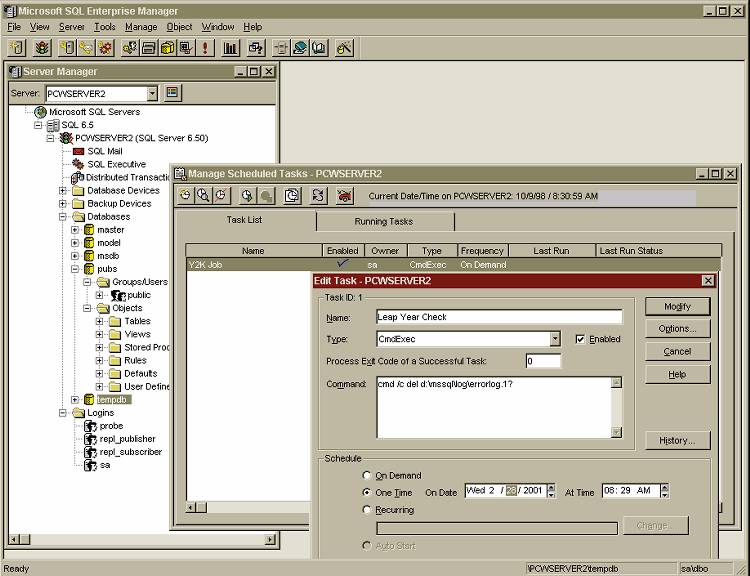
Task: Select the One Time schedule radio
Action: [367, 492]
